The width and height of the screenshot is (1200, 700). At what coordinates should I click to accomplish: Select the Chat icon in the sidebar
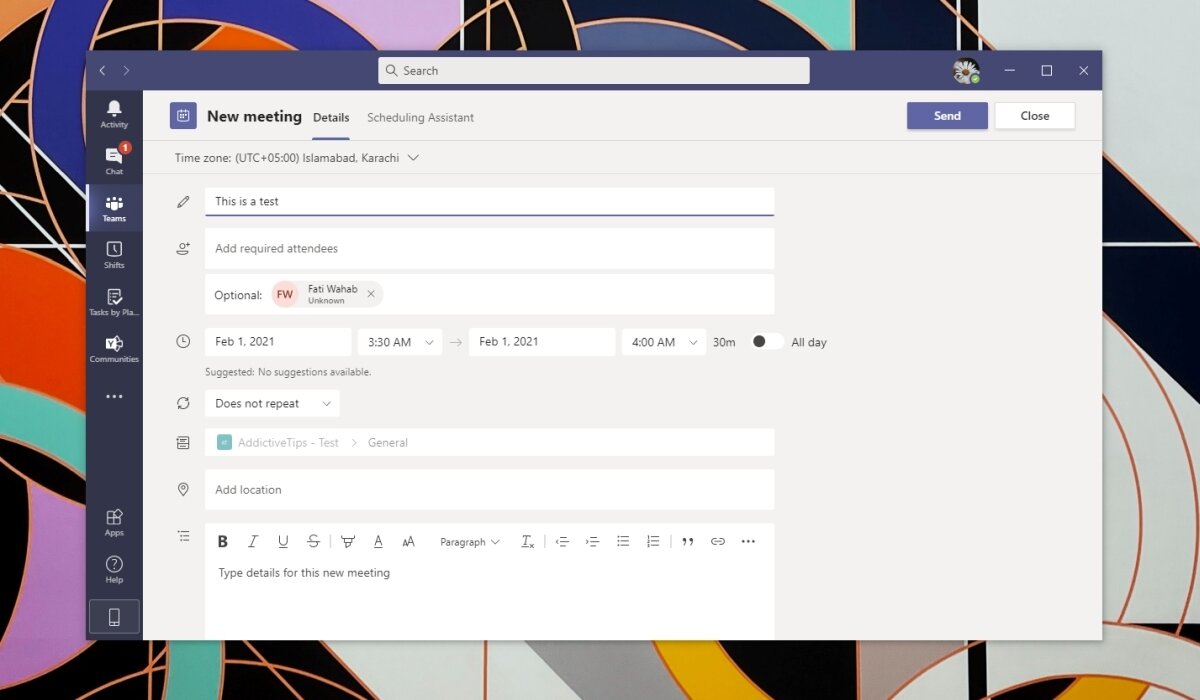coord(114,160)
